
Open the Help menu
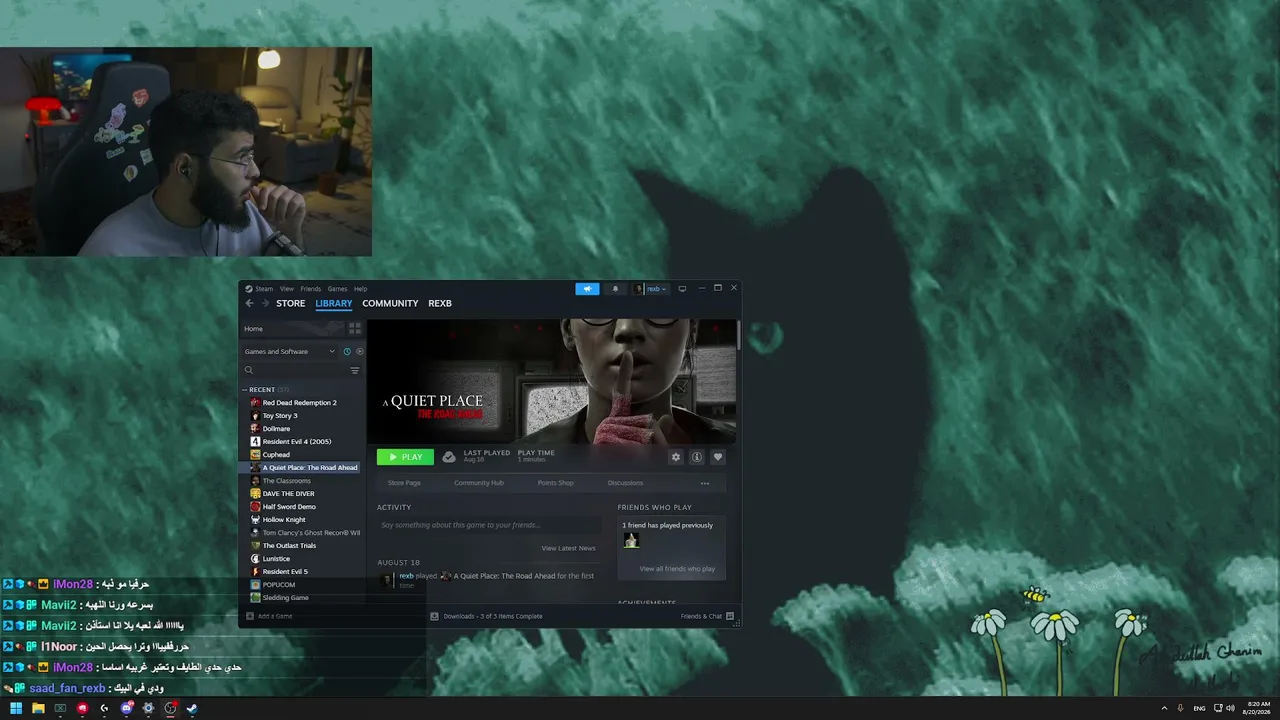coord(361,289)
